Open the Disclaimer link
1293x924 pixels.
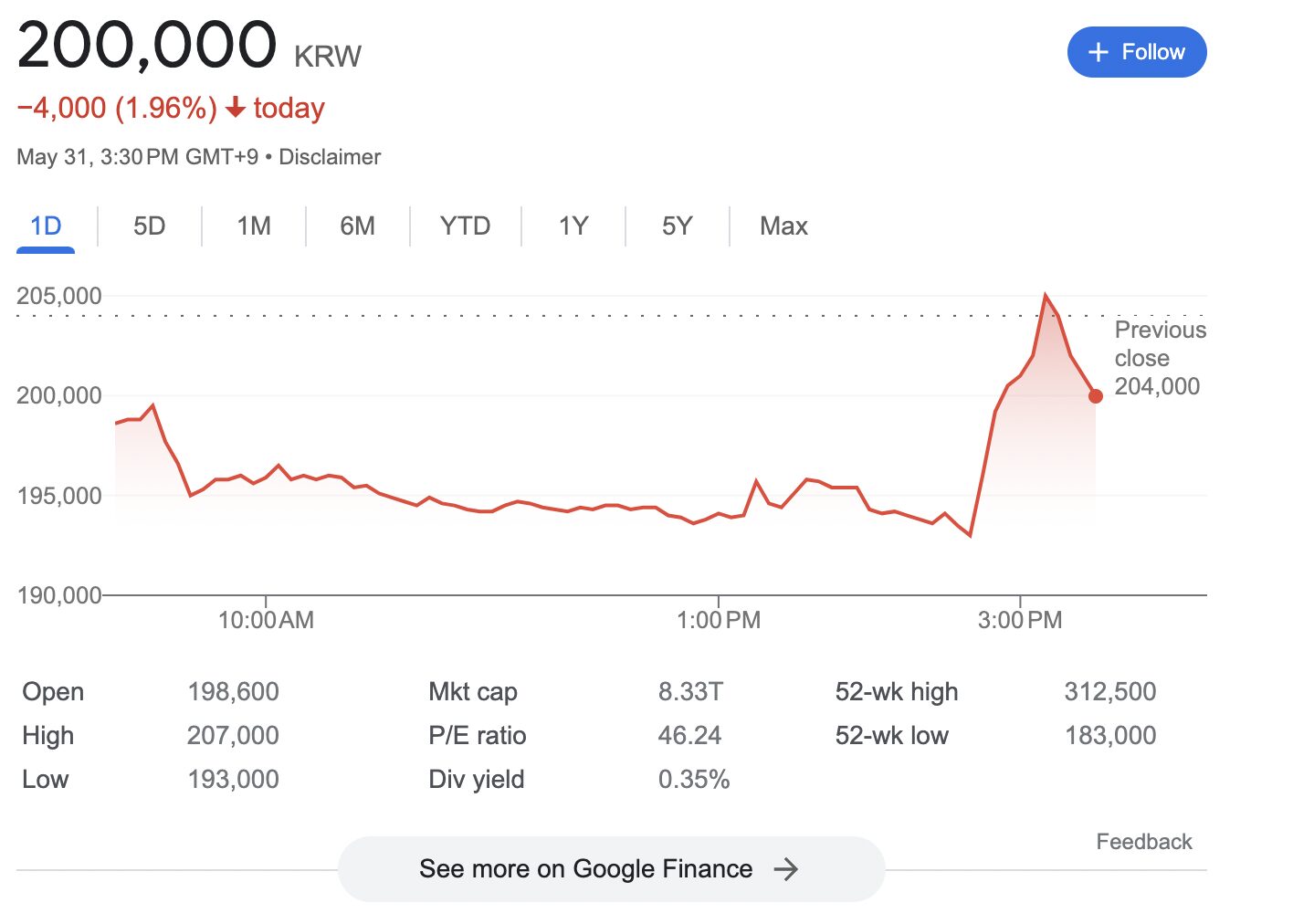coord(330,157)
